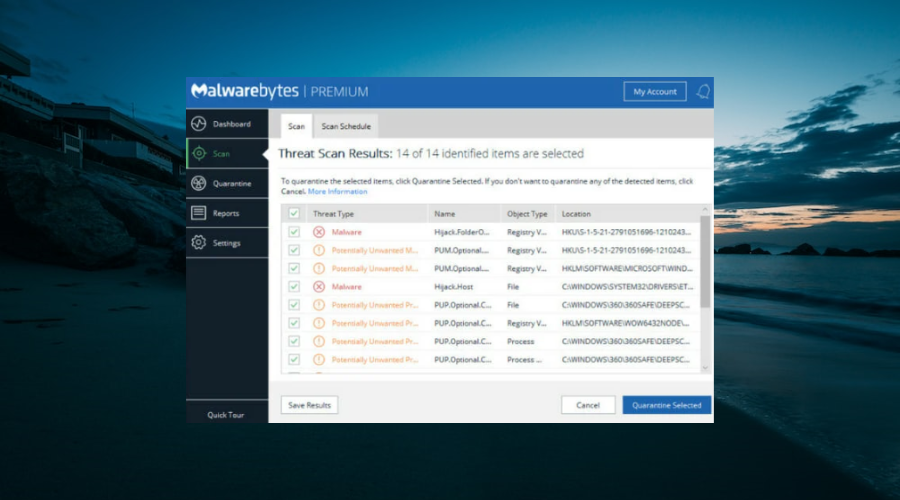Viewport: 900px width, 500px height.
Task: Open the More Information link
Action: coord(338,191)
